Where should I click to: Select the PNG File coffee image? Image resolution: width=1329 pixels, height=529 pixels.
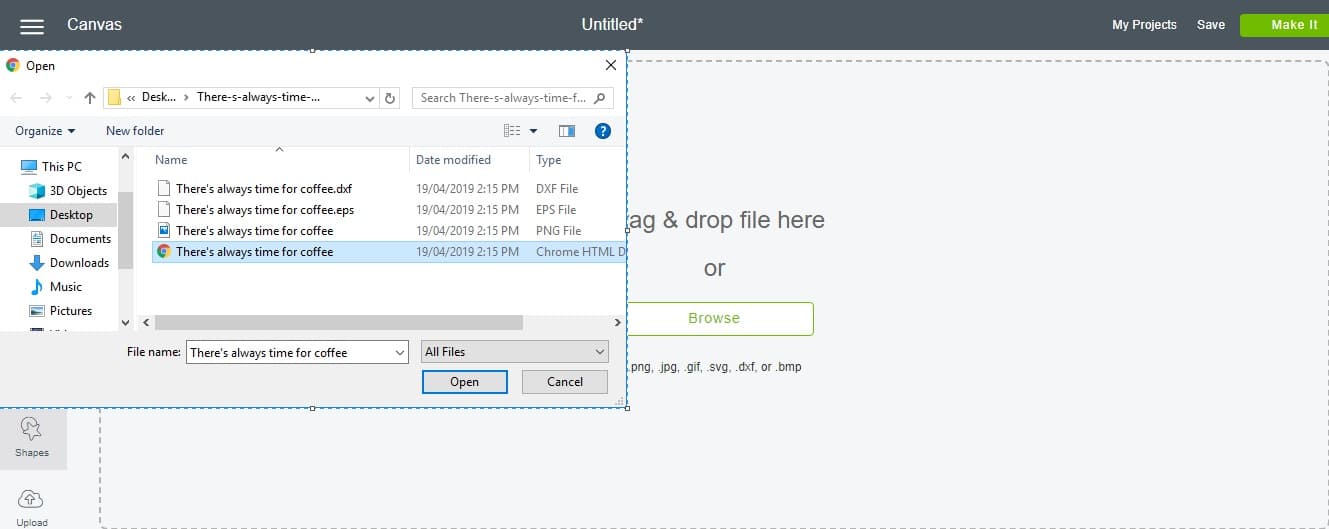coord(255,231)
